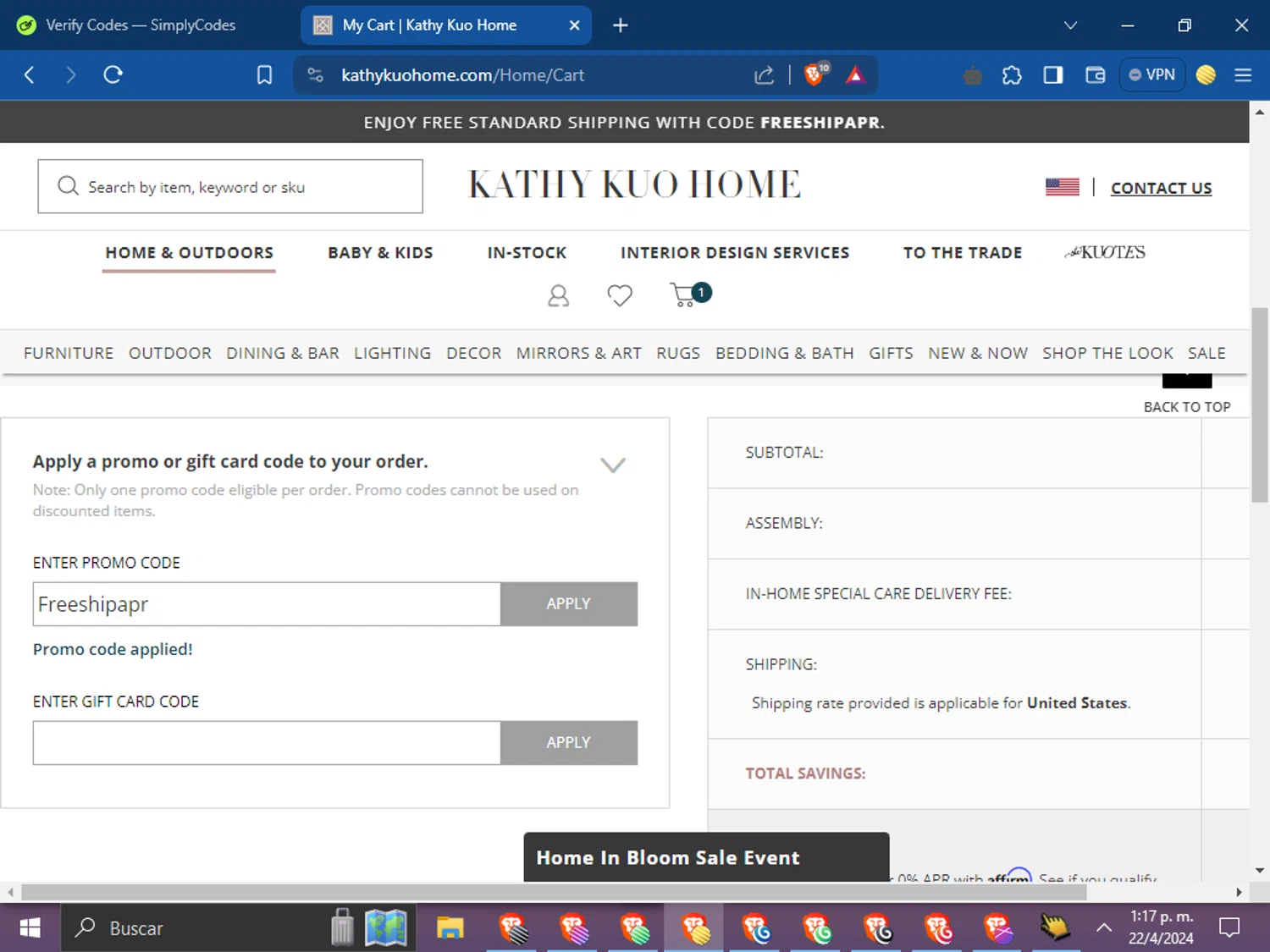The image size is (1270, 952).
Task: Open Home In Bloom Sale Event banner
Action: 706,857
